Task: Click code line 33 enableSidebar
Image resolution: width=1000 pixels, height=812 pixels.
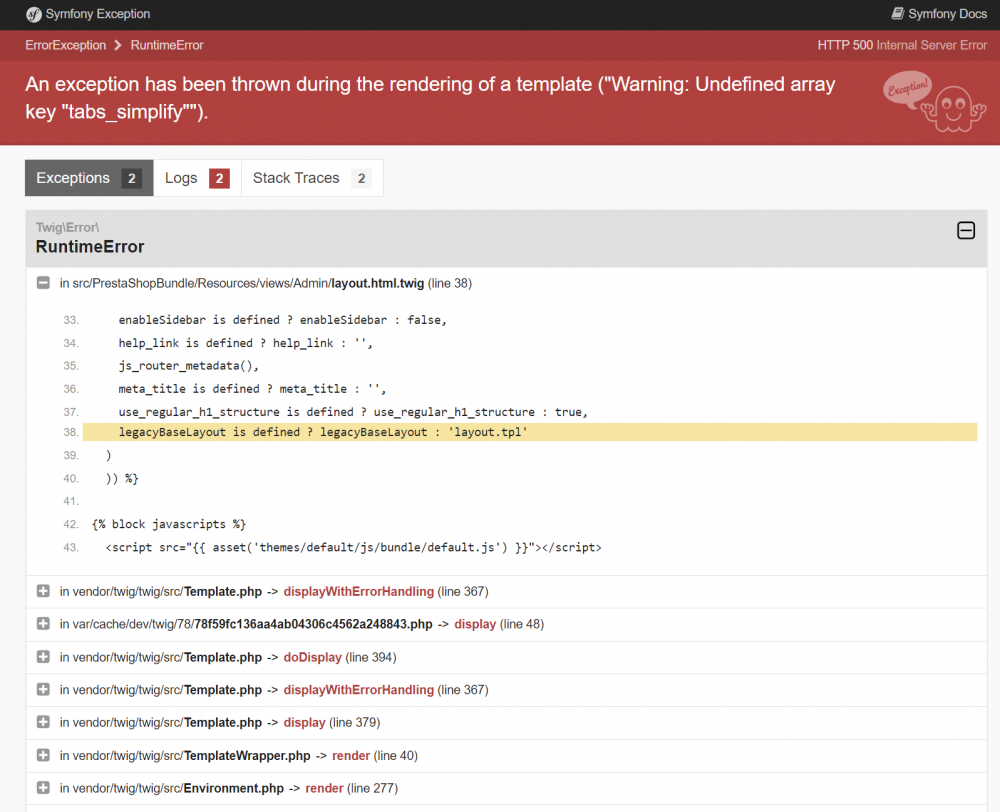Action: coord(283,320)
